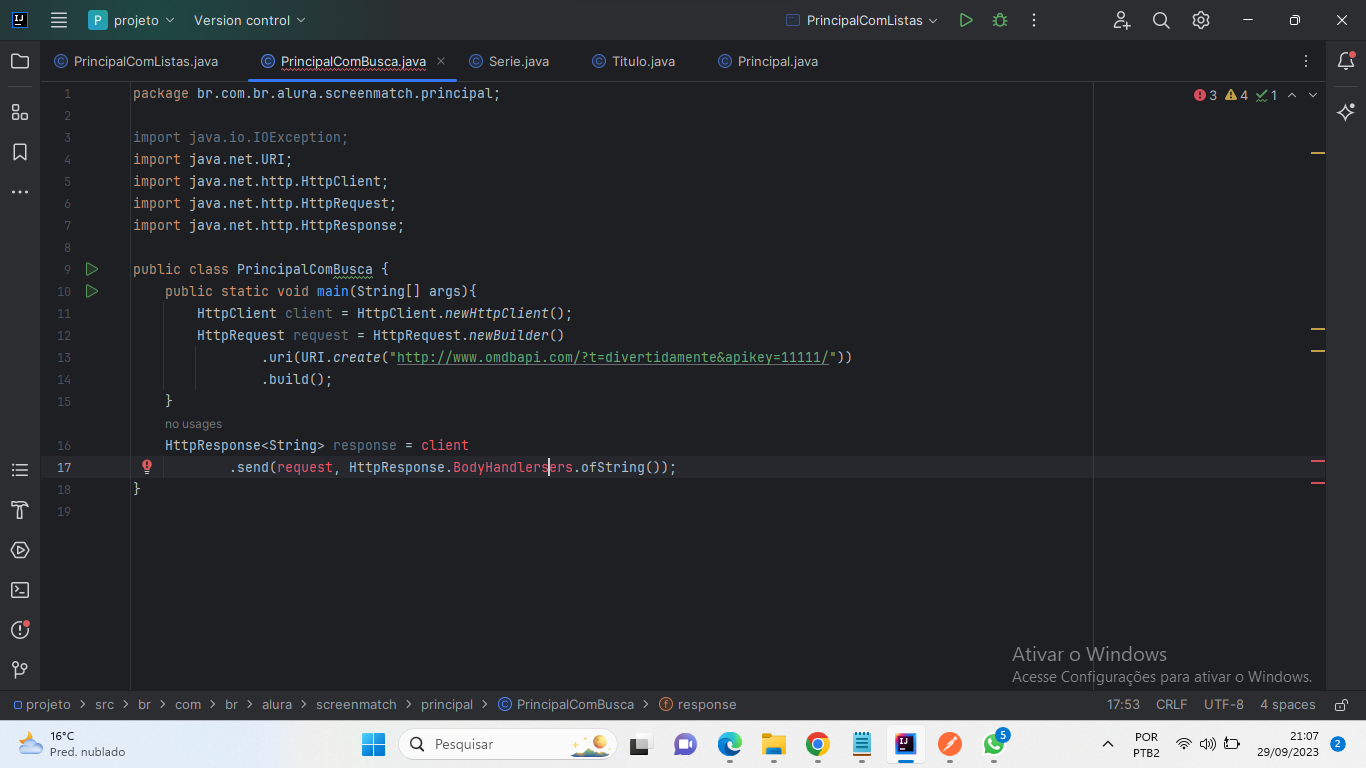The image size is (1366, 768).
Task: Open the warnings count indicator showing 4
Action: click(x=1236, y=95)
